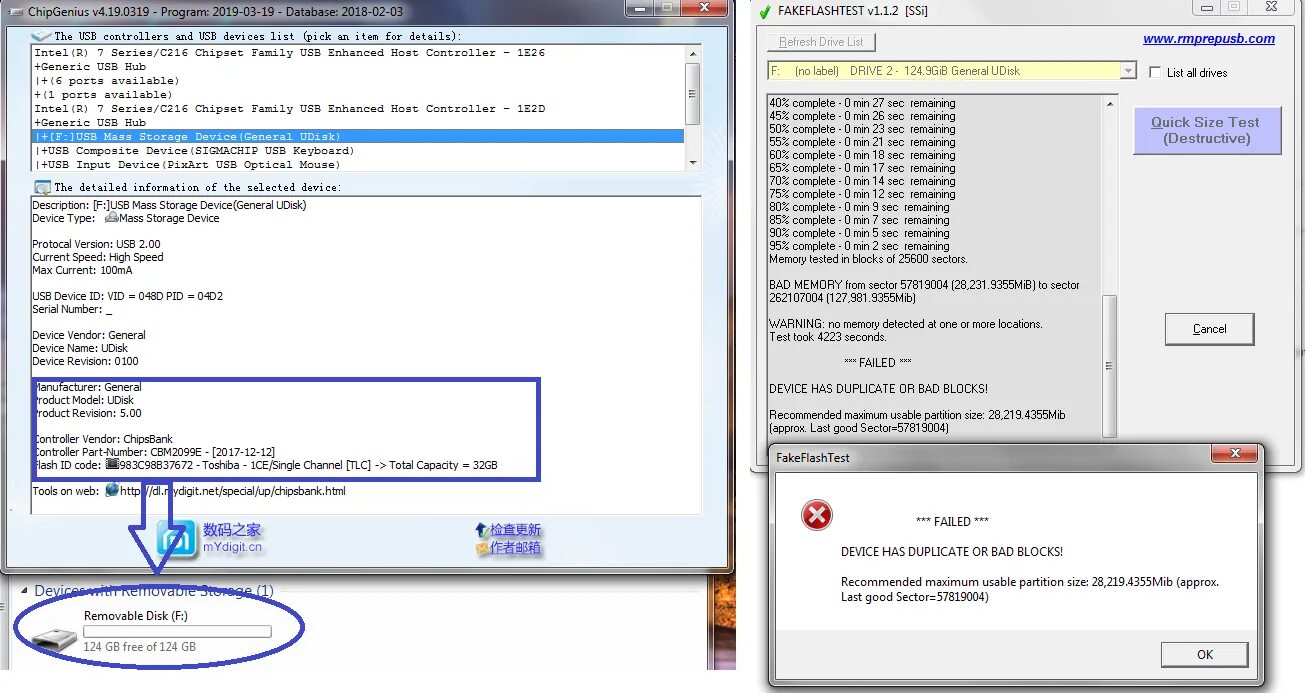Click the Refresh Drive List button
Image resolution: width=1312 pixels, height=700 pixels.
[x=821, y=42]
